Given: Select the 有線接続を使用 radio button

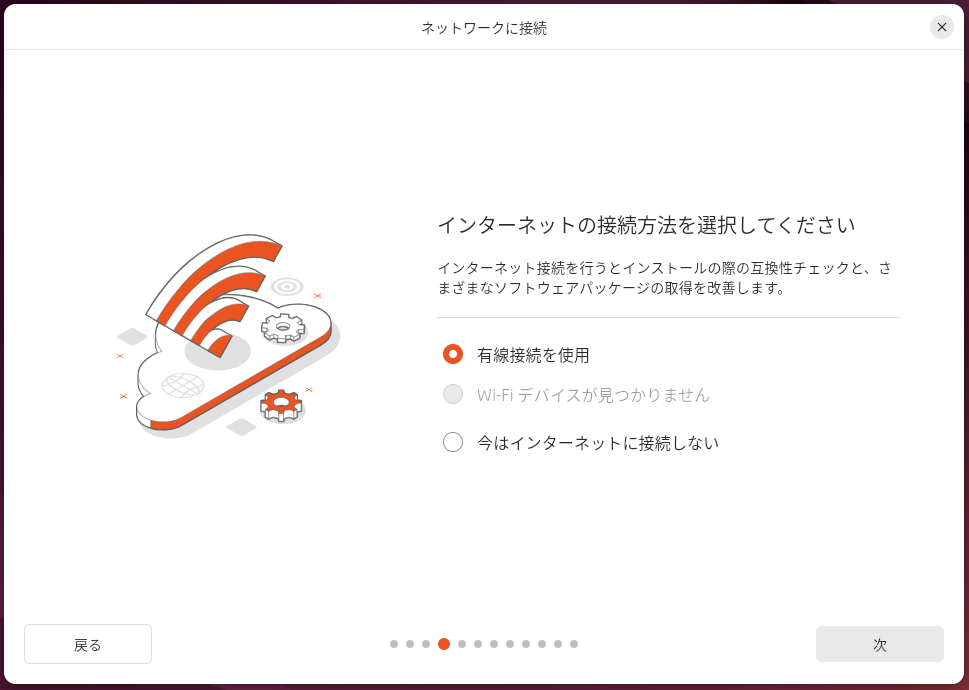Looking at the screenshot, I should [x=452, y=355].
